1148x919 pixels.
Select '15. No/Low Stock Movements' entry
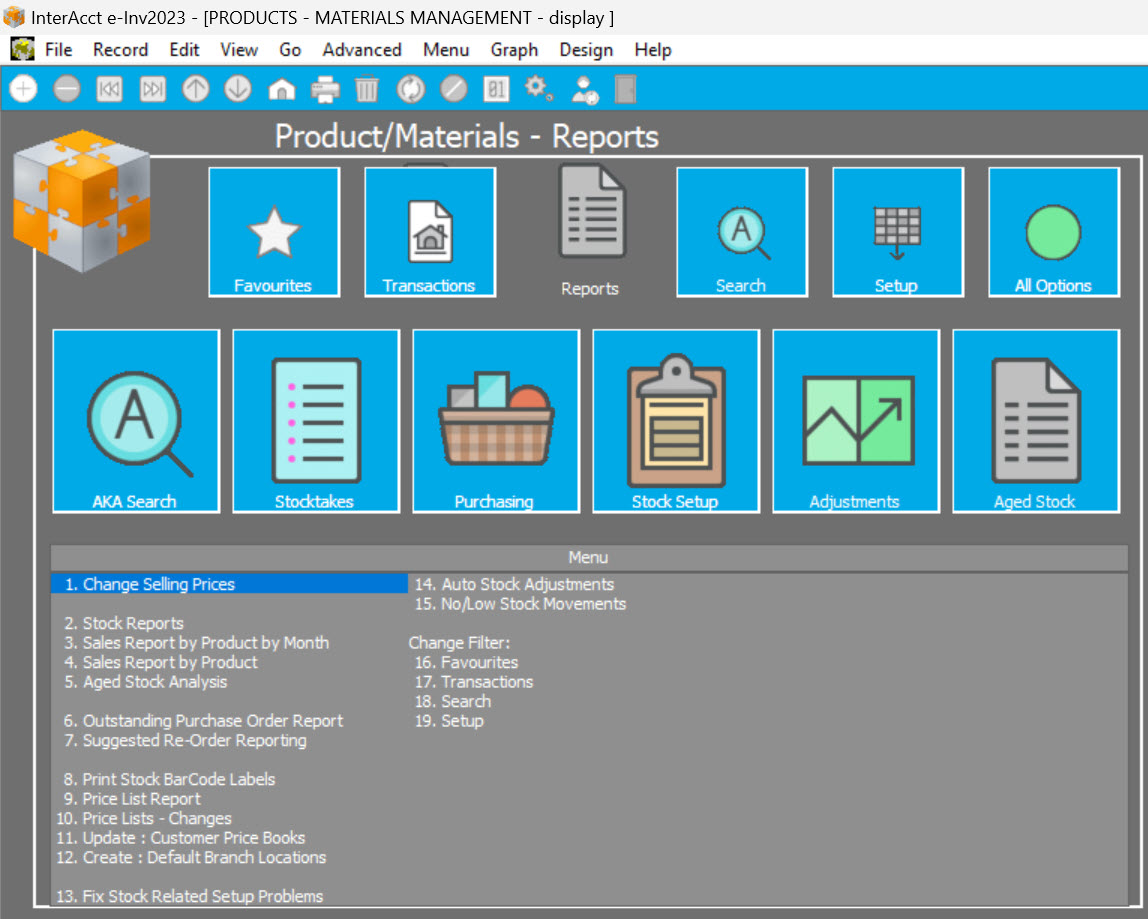[x=521, y=603]
